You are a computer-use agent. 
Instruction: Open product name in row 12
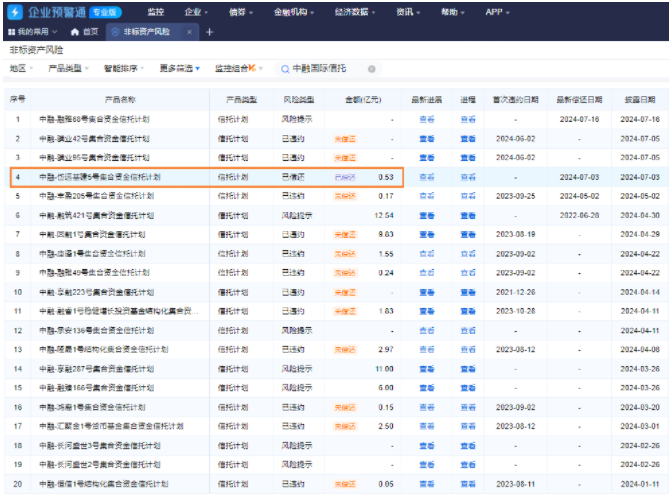[96, 330]
